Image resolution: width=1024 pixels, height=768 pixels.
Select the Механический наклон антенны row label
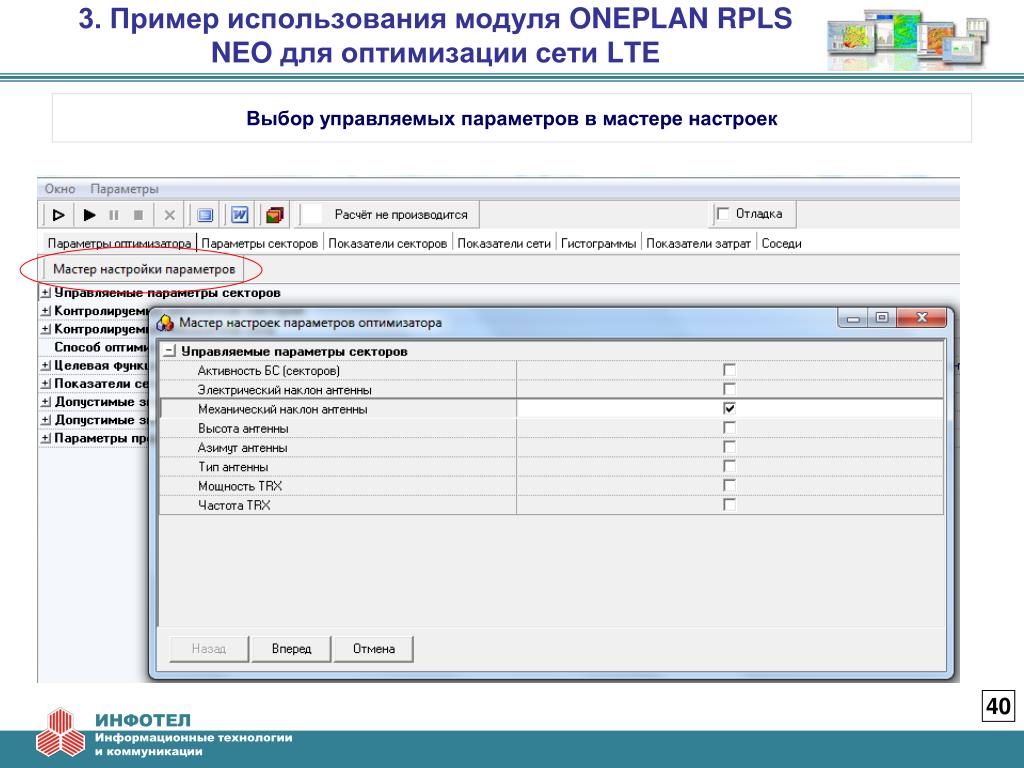click(x=282, y=409)
